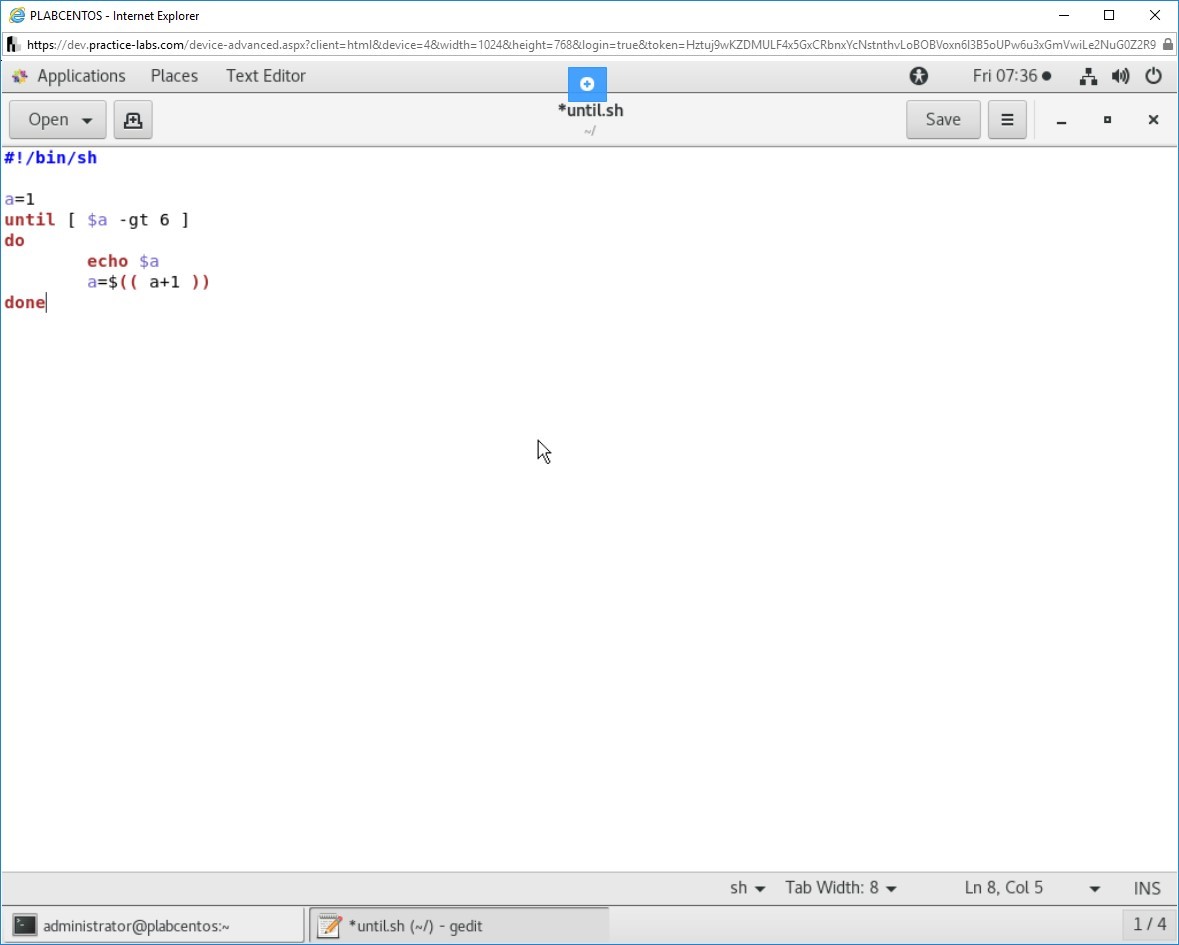Expand the Tab Width: 8 dropdown

(841, 888)
